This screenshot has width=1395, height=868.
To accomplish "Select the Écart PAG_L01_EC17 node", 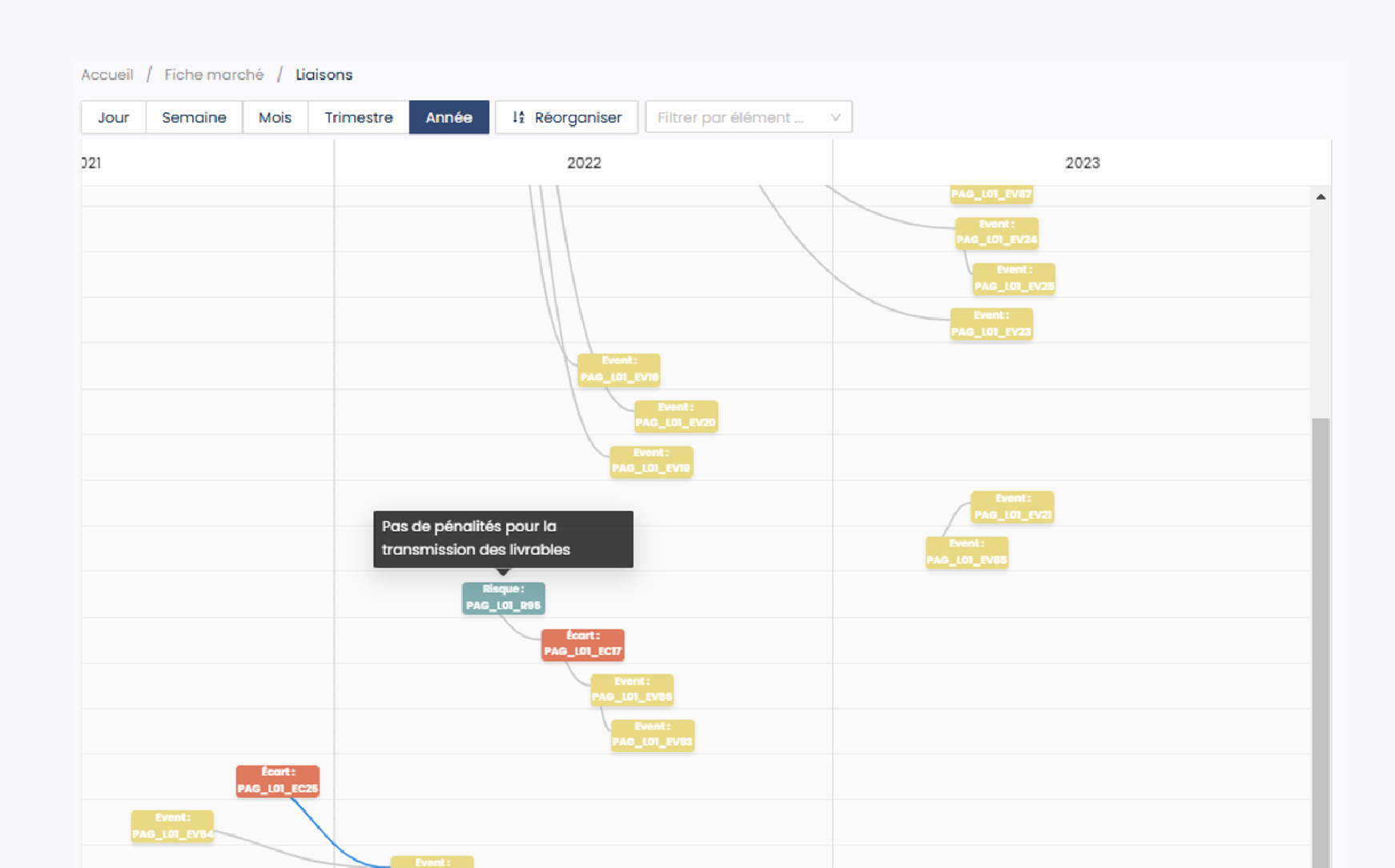I will pyautogui.click(x=582, y=644).
